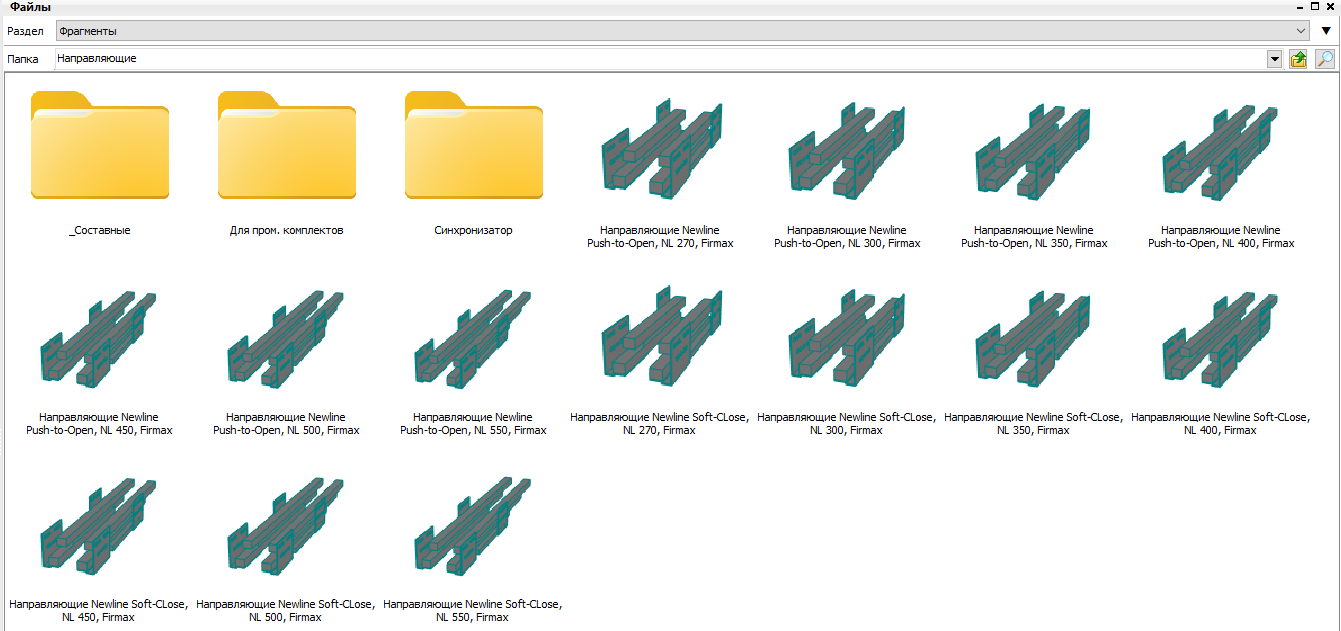This screenshot has height=631, width=1341.
Task: Open the Для пром. комплектов folder
Action: (286, 145)
